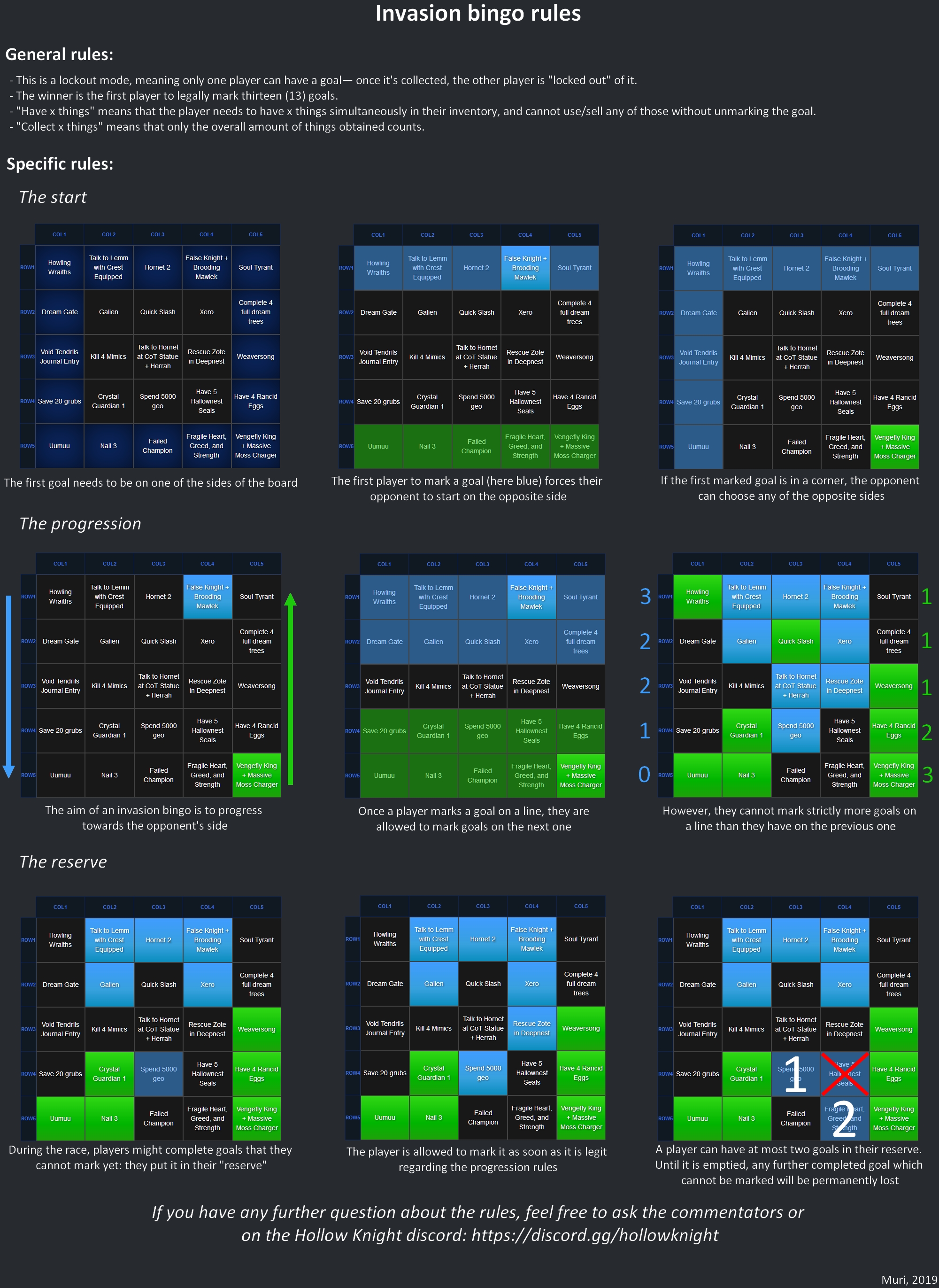Click the green upward arrow beside the progression board
This screenshot has height=1288, width=939.
point(291,689)
